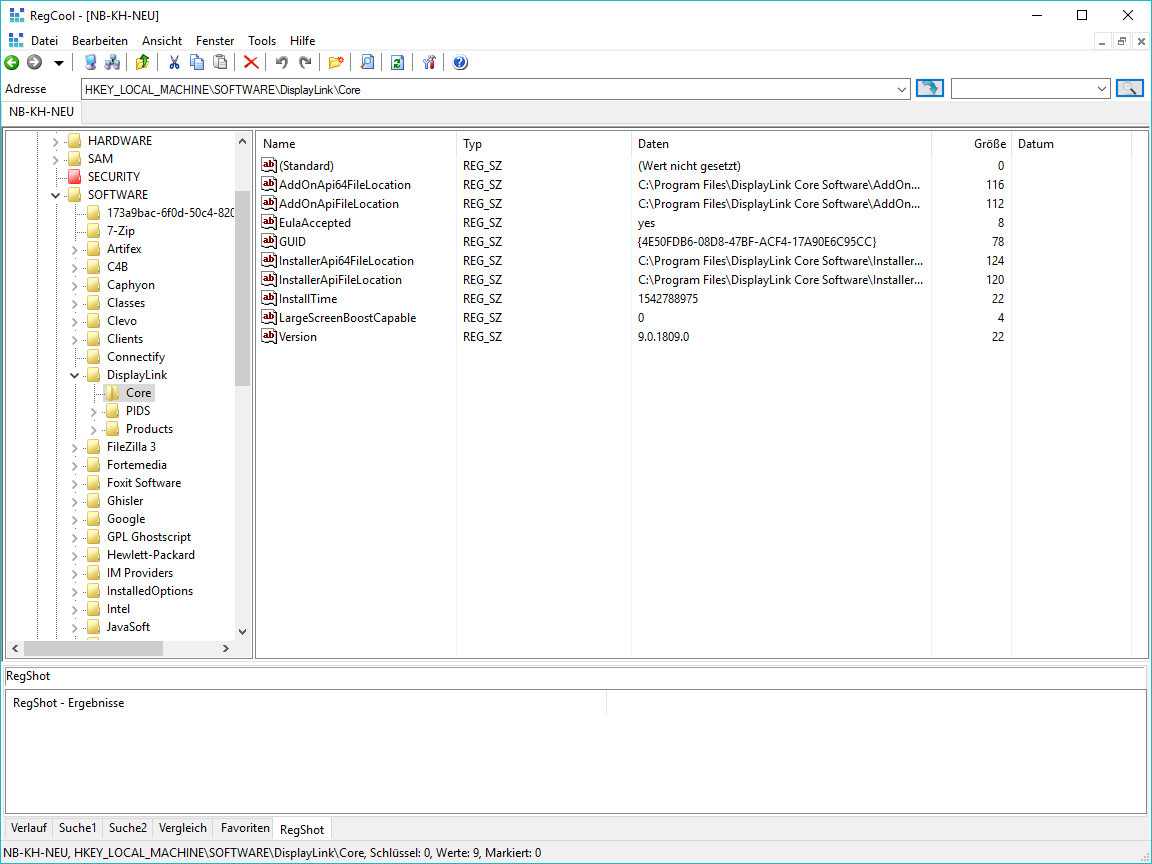Sort by the Typ column header
This screenshot has height=864, width=1152.
(x=544, y=144)
